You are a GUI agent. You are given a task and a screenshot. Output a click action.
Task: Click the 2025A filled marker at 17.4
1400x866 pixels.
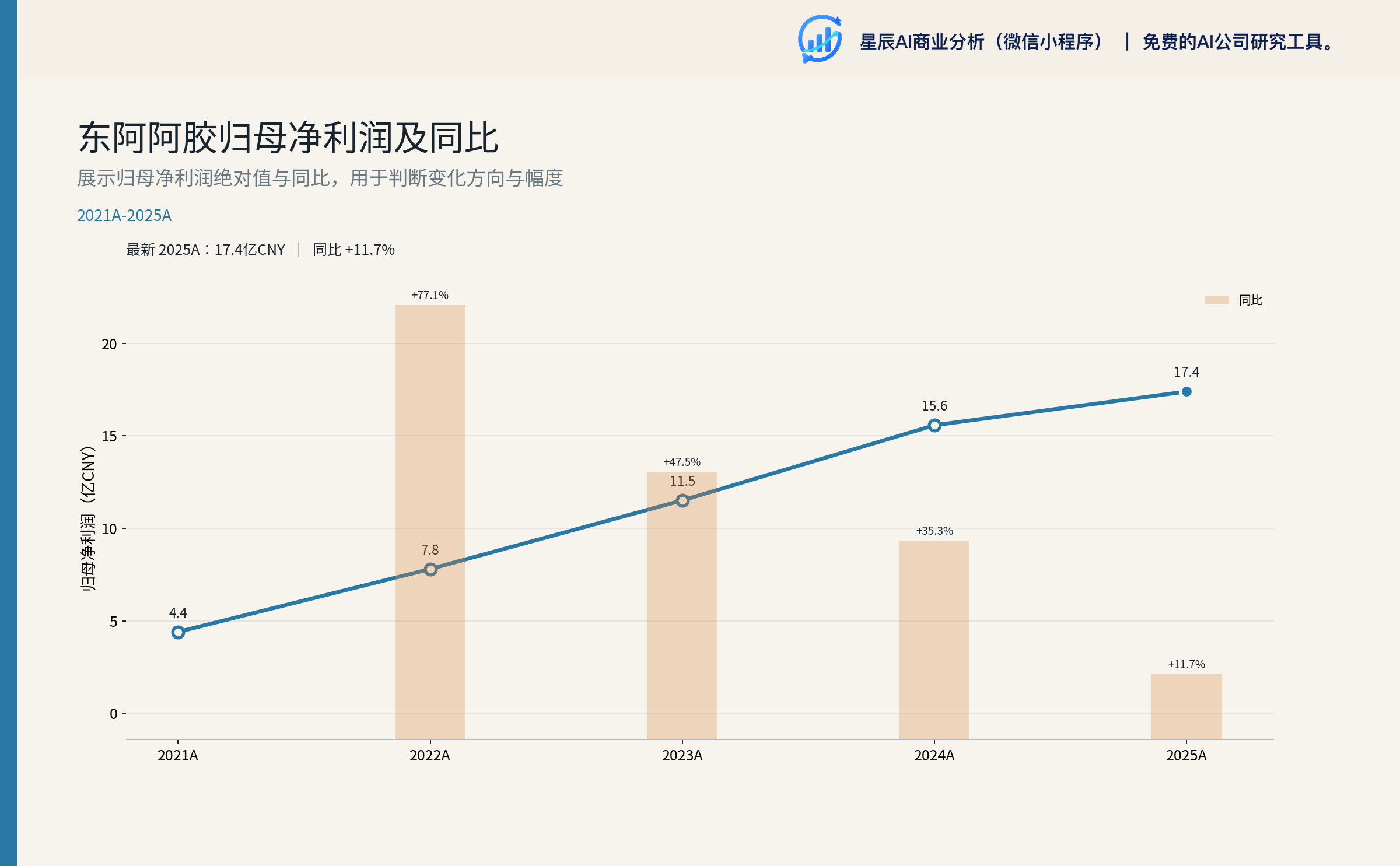pyautogui.click(x=1186, y=392)
